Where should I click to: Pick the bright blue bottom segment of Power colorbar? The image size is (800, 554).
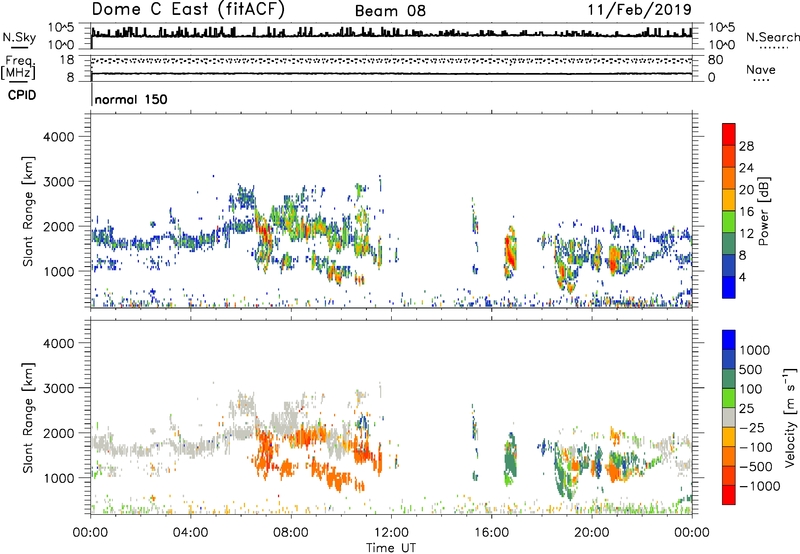[729, 288]
